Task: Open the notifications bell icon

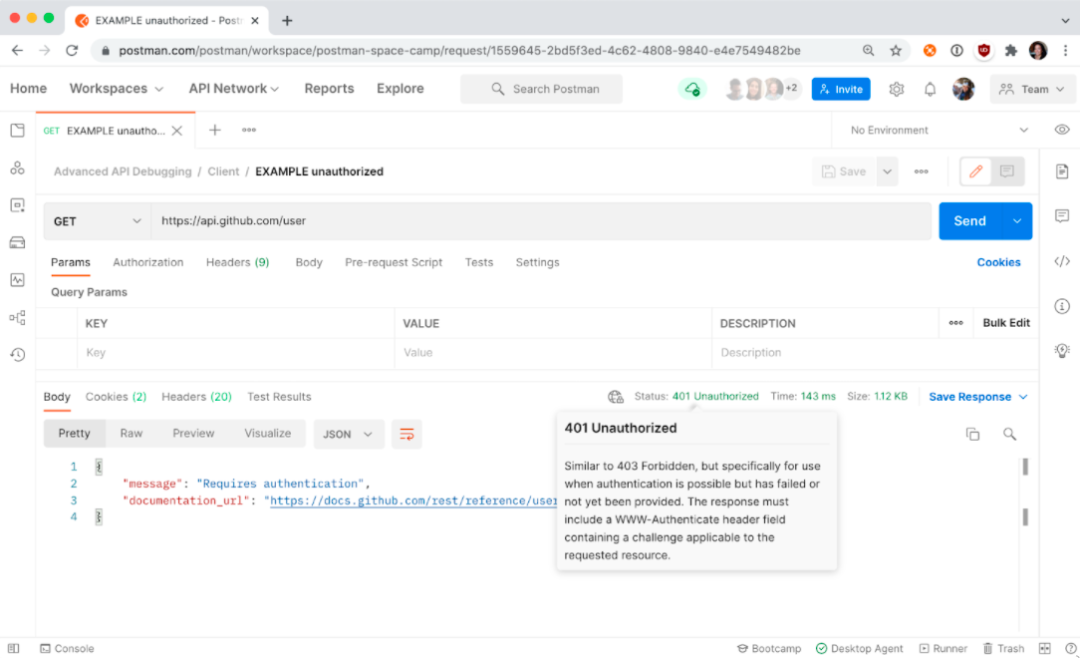Action: (930, 89)
